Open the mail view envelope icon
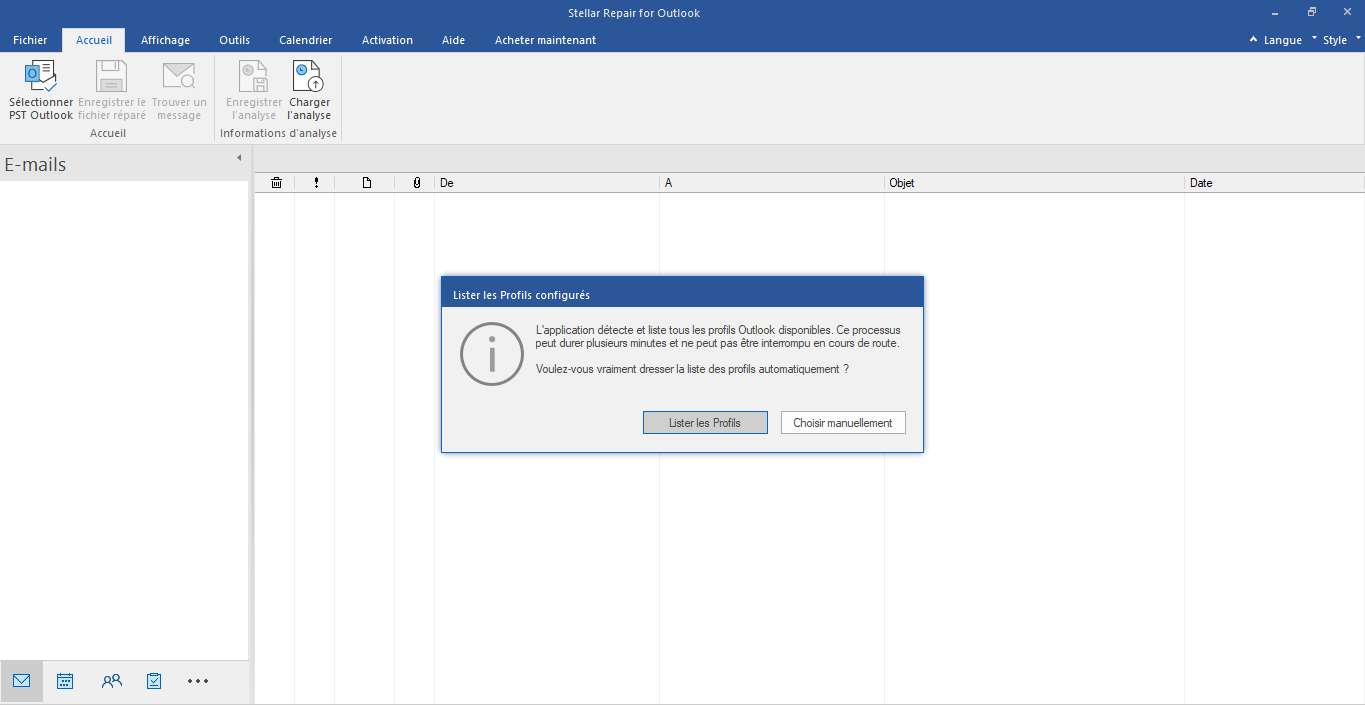The image size is (1365, 705). click(22, 681)
